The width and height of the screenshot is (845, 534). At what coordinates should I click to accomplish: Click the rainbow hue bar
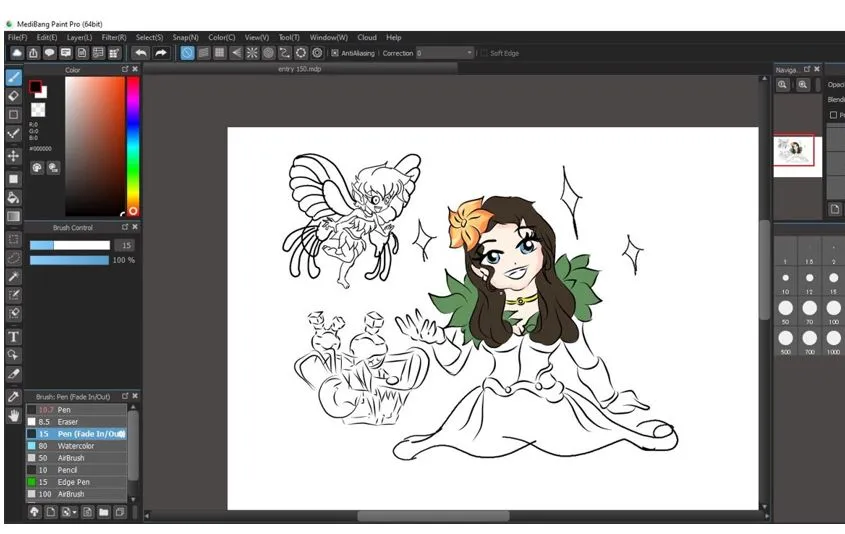pos(133,145)
